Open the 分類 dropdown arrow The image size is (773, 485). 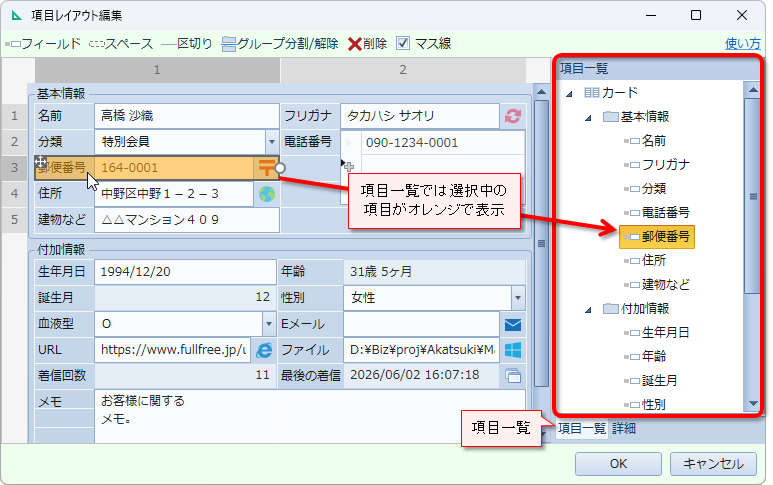pyautogui.click(x=272, y=142)
